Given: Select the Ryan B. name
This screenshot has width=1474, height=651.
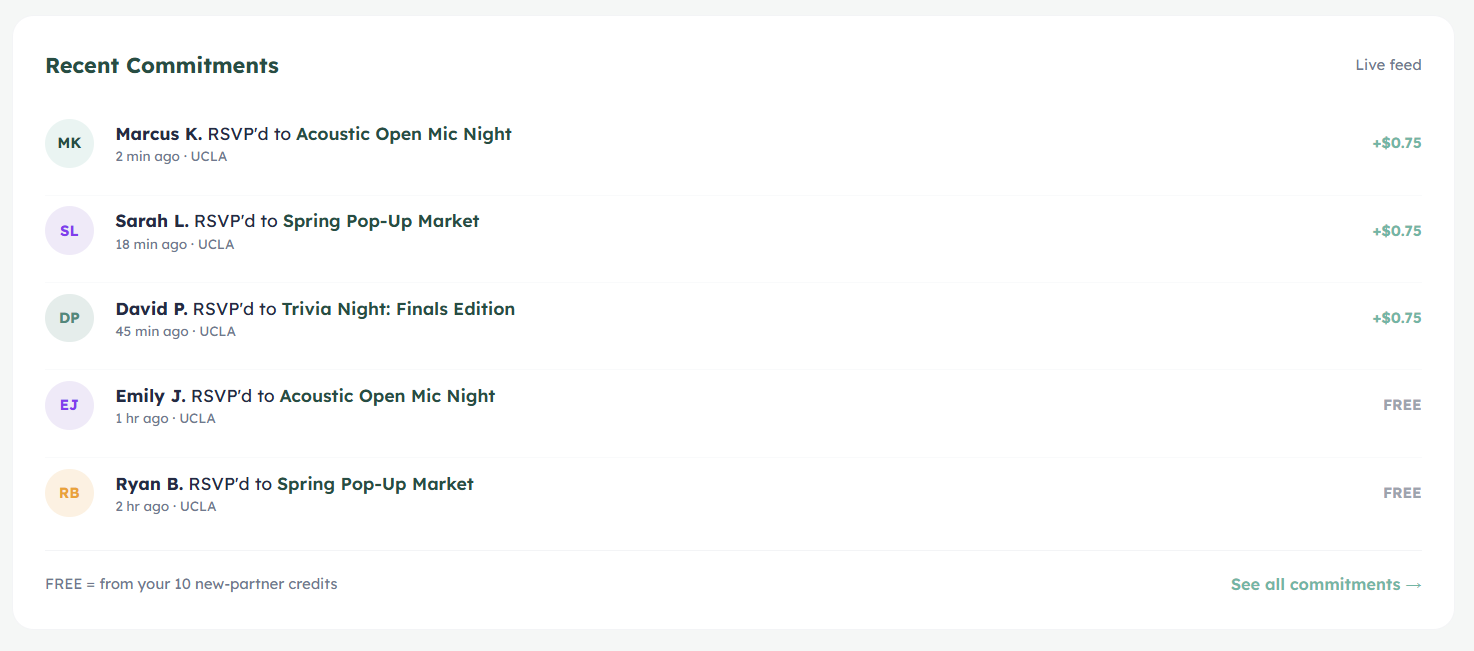Looking at the screenshot, I should pyautogui.click(x=149, y=484).
